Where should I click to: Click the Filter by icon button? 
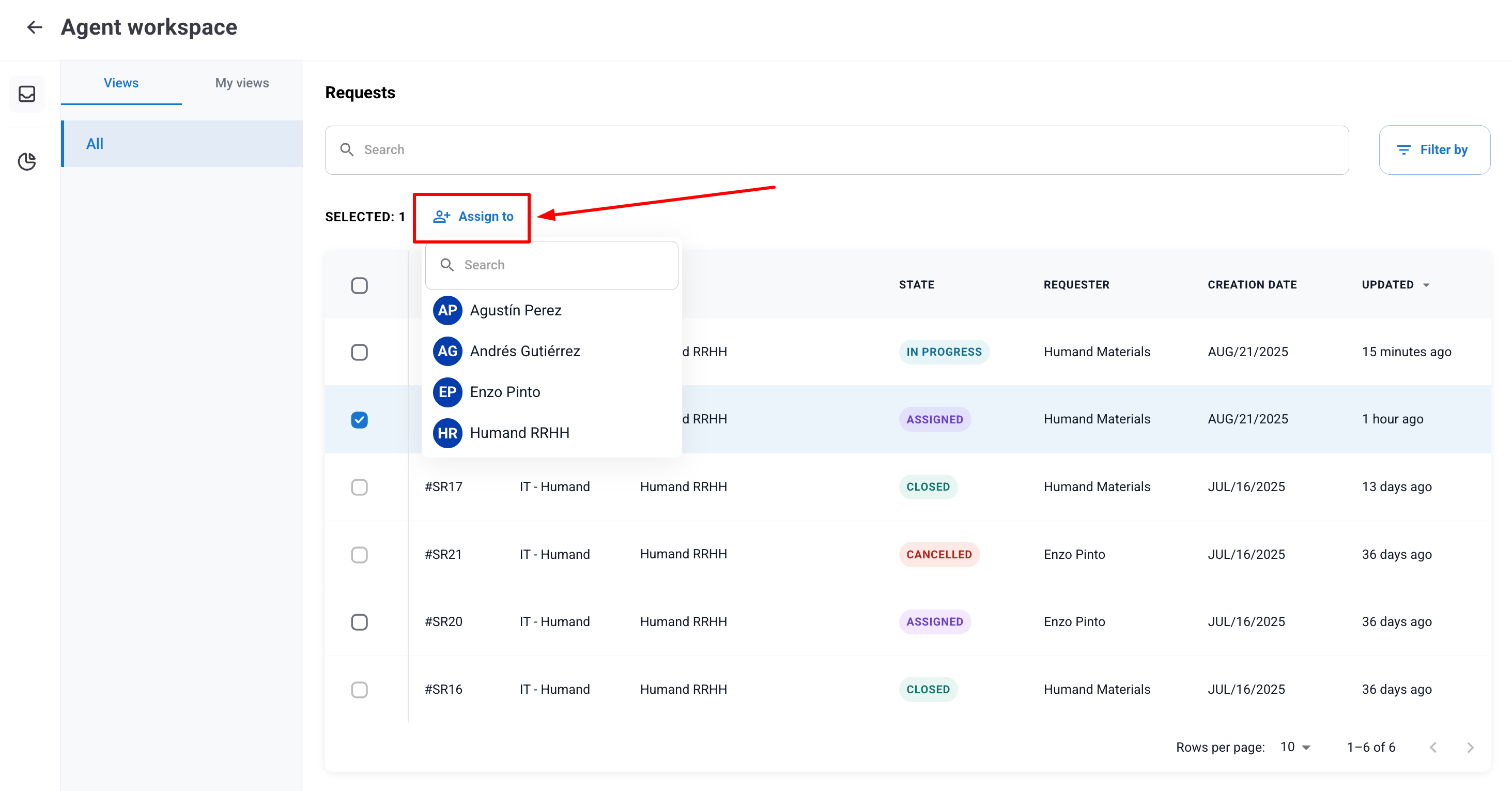click(1434, 150)
